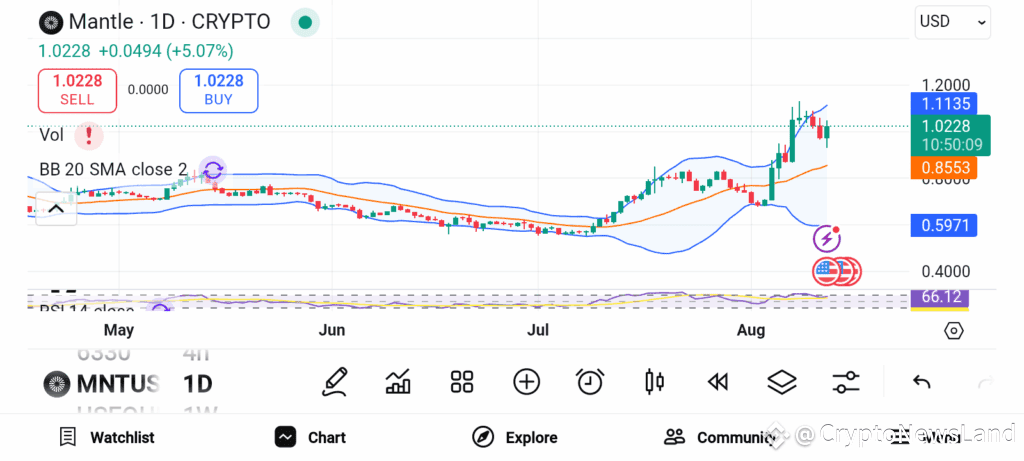Select the pencil drawing tool
The height and width of the screenshot is (461, 1024).
(335, 382)
